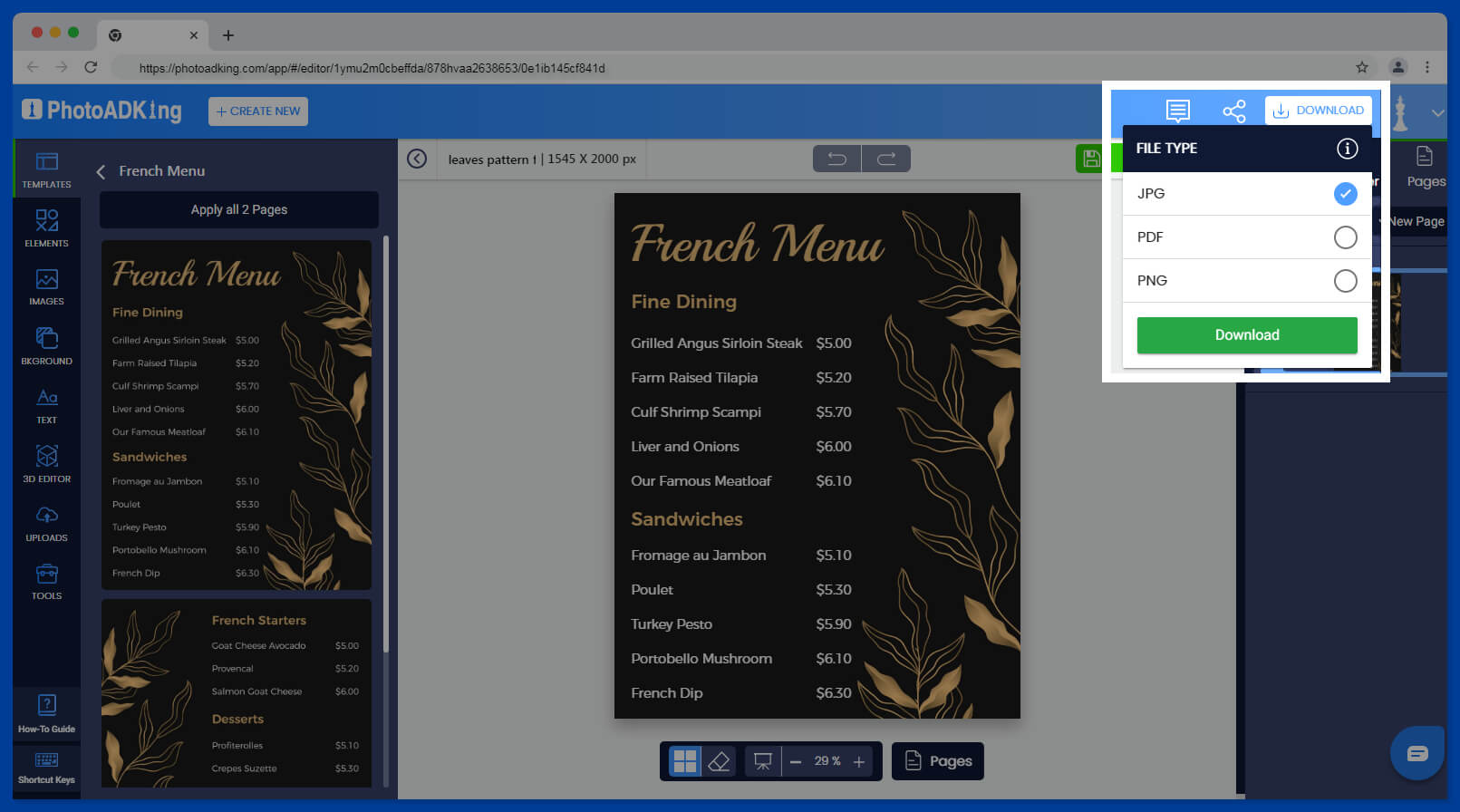Image resolution: width=1460 pixels, height=812 pixels.
Task: Select Sandwiches heading on canvas
Action: pyautogui.click(x=687, y=519)
